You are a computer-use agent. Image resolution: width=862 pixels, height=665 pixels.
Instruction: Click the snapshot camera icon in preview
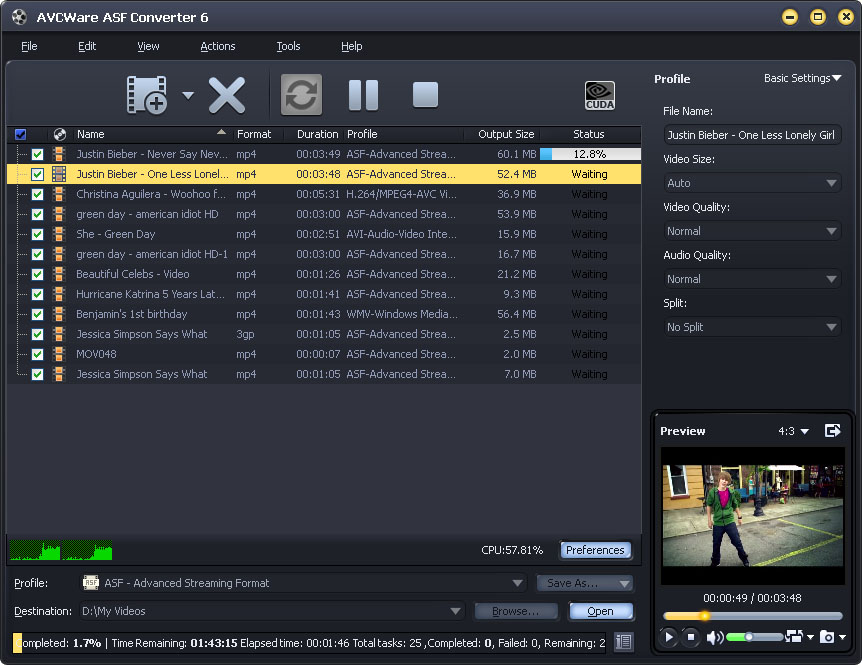click(x=828, y=637)
